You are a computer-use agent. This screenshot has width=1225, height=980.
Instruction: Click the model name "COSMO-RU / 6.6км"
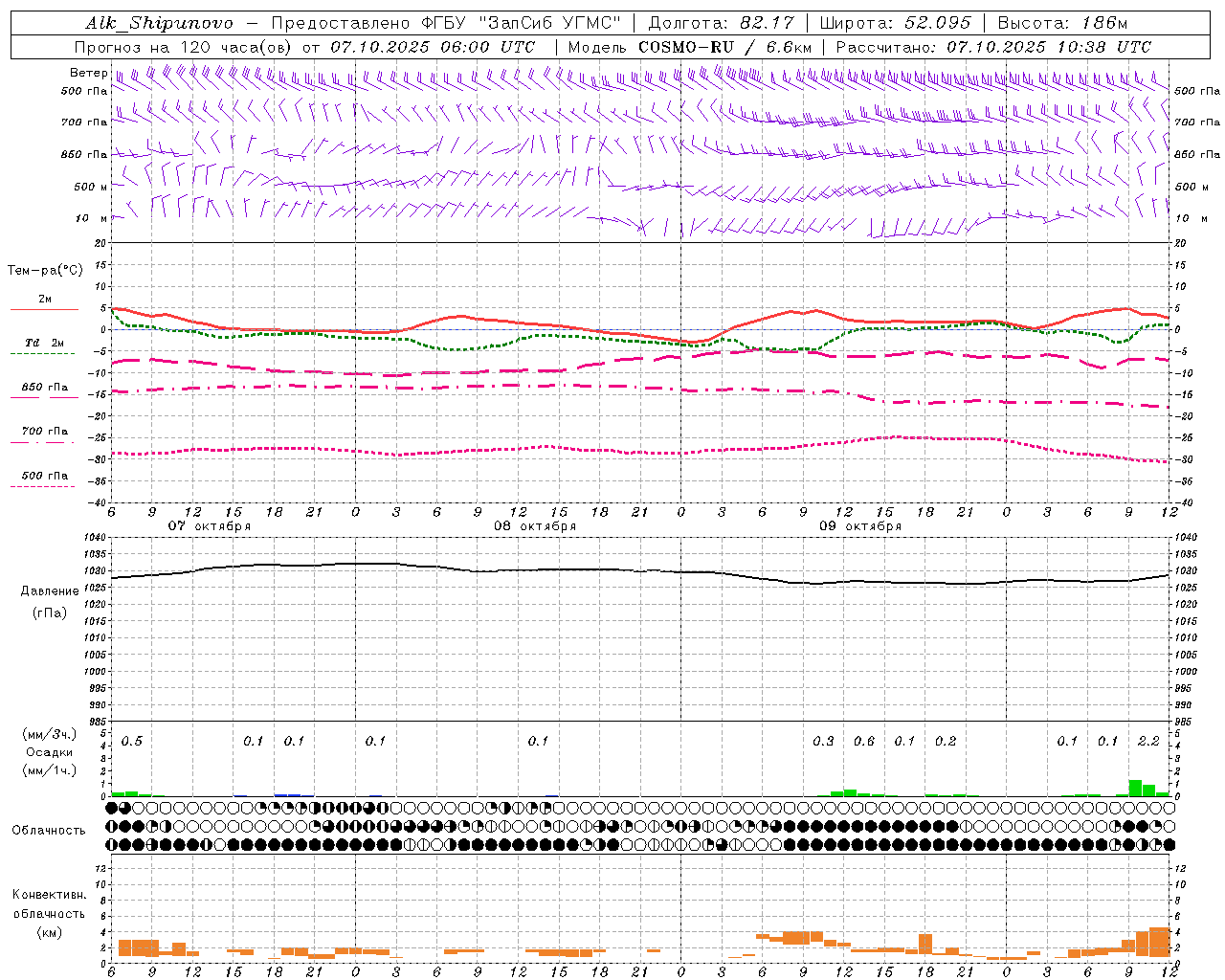[x=725, y=47]
